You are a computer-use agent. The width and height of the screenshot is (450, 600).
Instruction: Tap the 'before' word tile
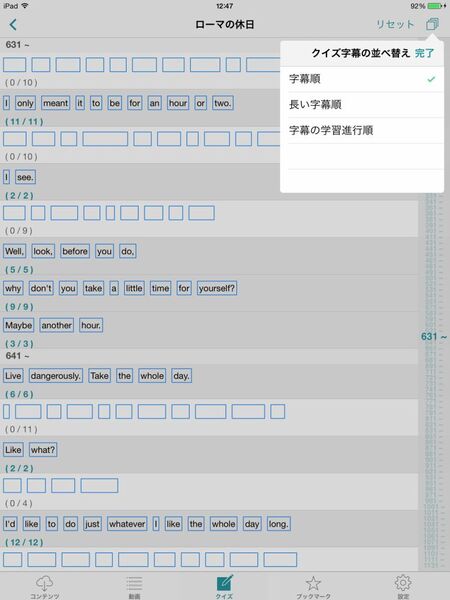[75, 251]
